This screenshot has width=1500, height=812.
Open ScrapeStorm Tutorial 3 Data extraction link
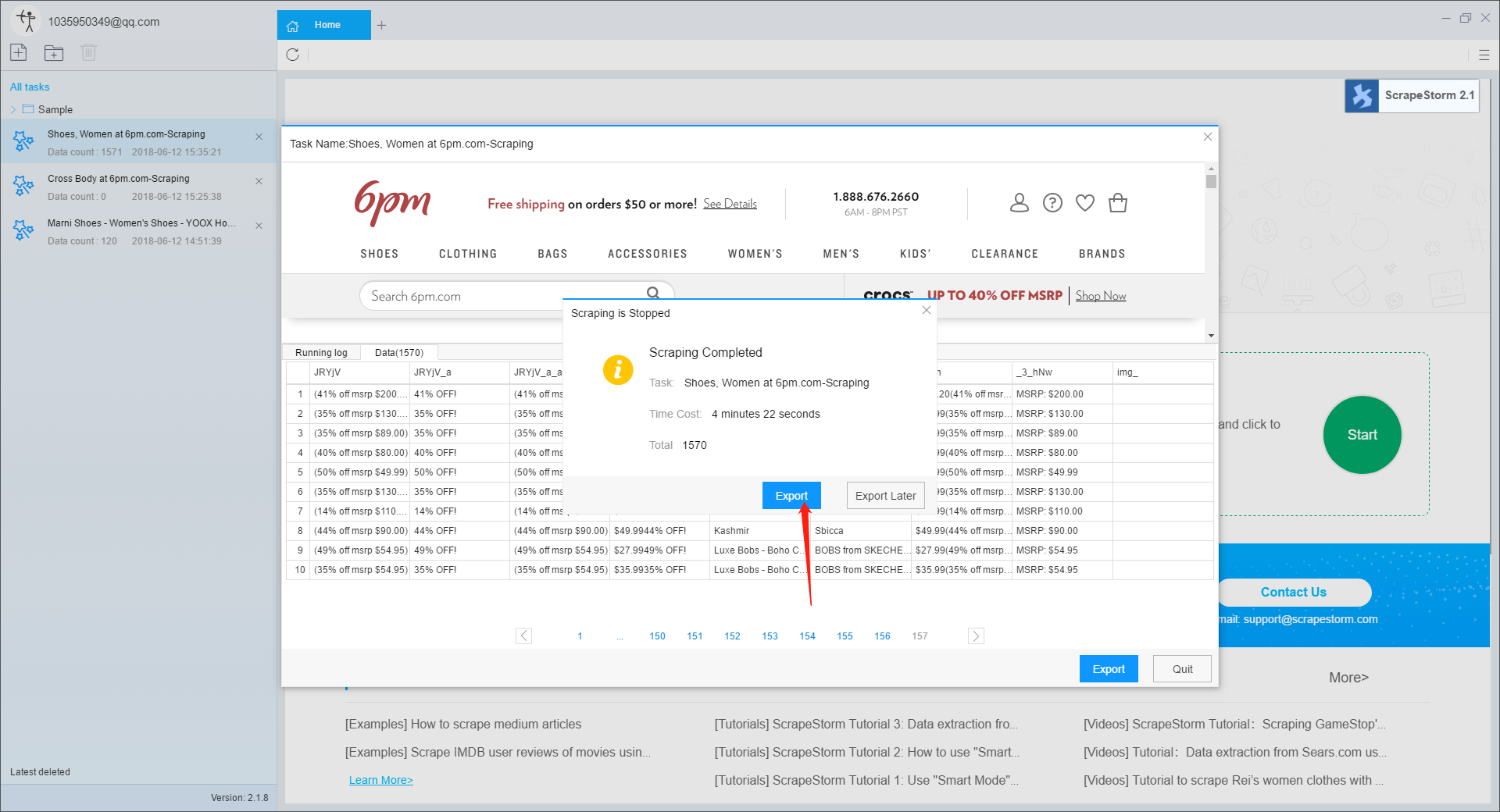pyautogui.click(x=866, y=724)
